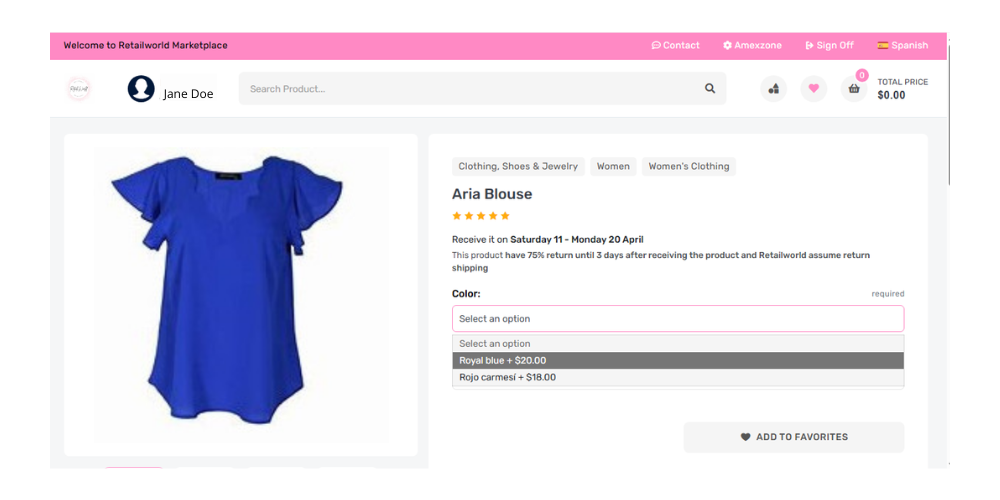Choose the Royal blue + $20.00 option

678,360
